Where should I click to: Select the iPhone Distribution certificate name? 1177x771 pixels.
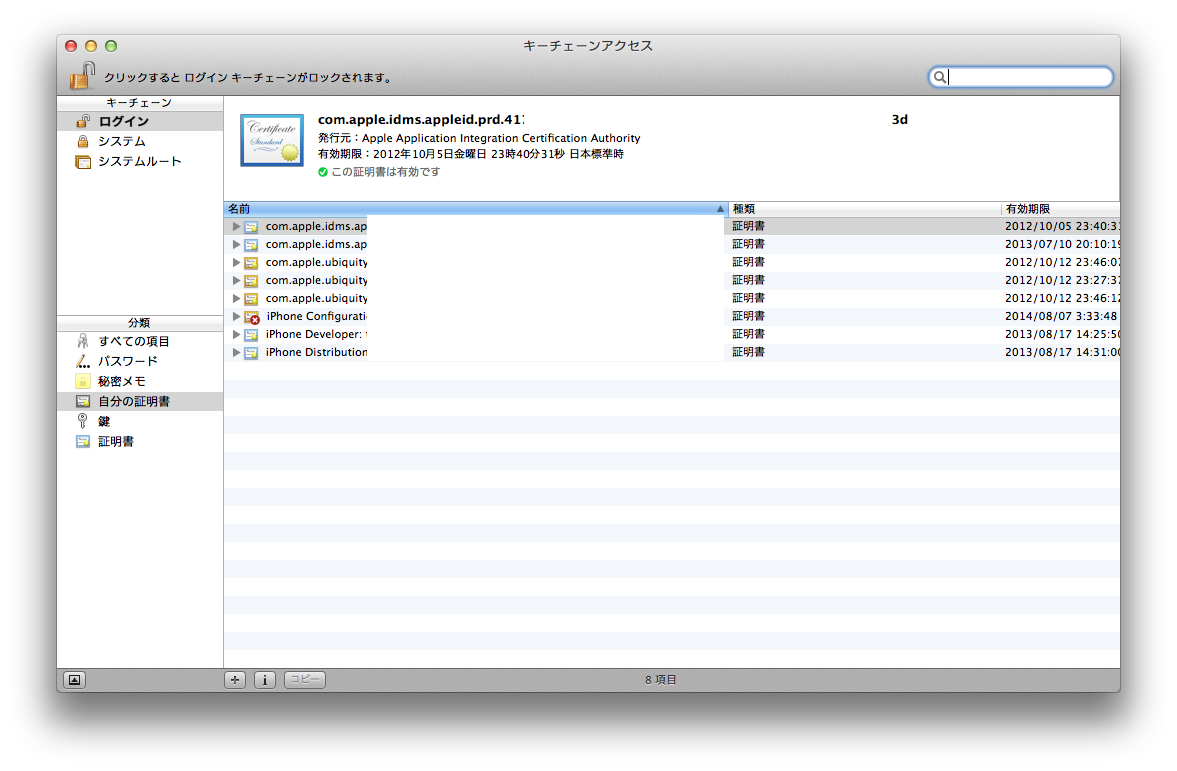[316, 352]
